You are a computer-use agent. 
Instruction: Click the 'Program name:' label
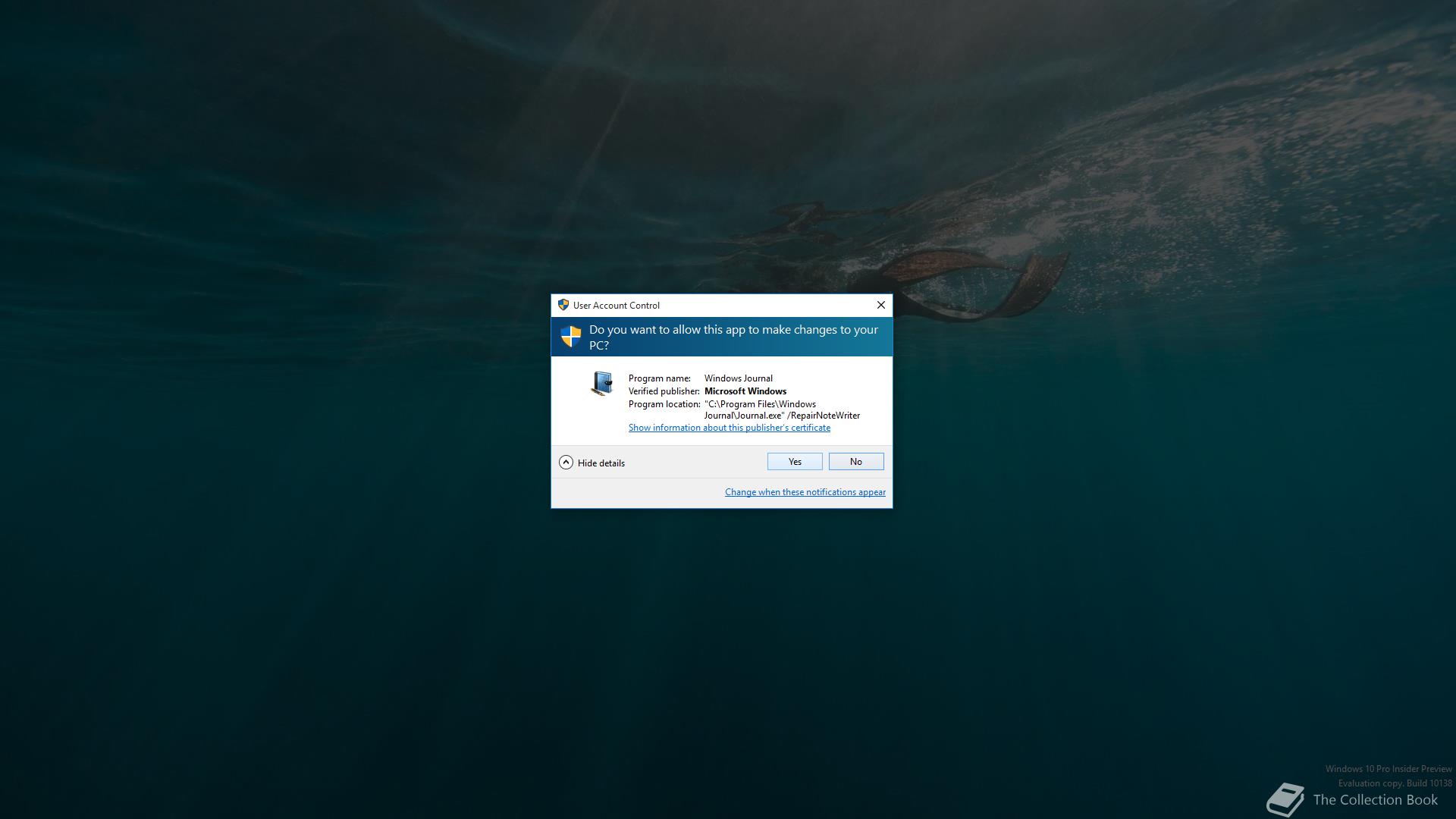(x=660, y=378)
